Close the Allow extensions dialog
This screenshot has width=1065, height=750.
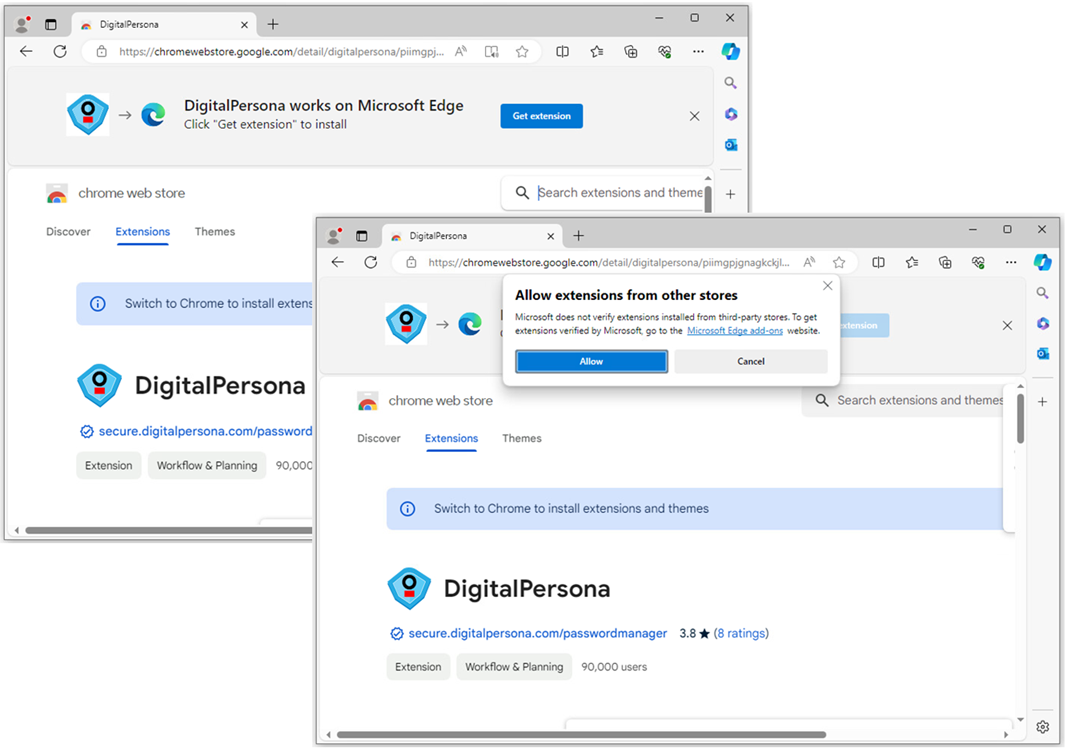click(827, 286)
